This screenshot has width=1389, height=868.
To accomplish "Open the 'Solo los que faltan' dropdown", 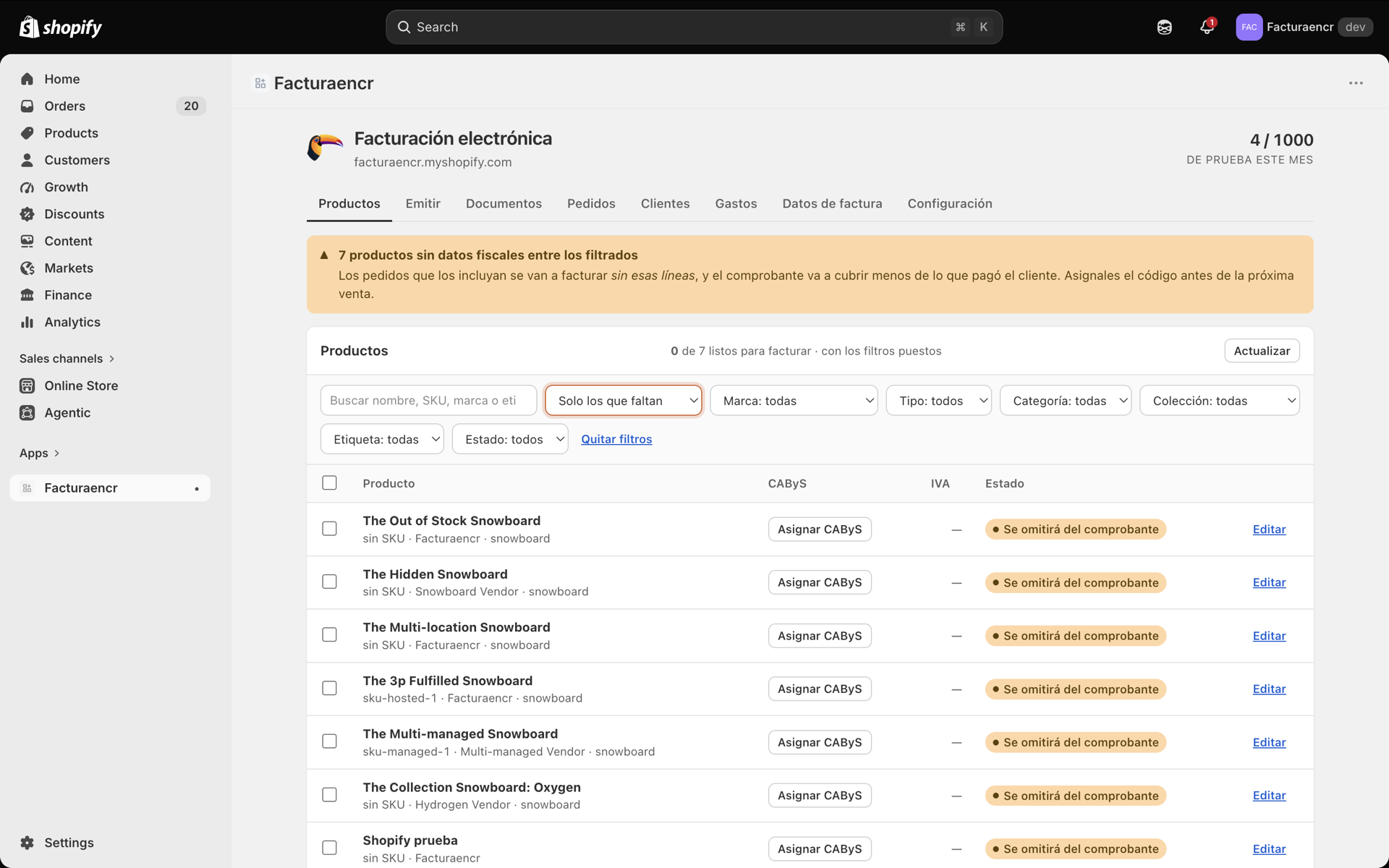I will point(623,401).
